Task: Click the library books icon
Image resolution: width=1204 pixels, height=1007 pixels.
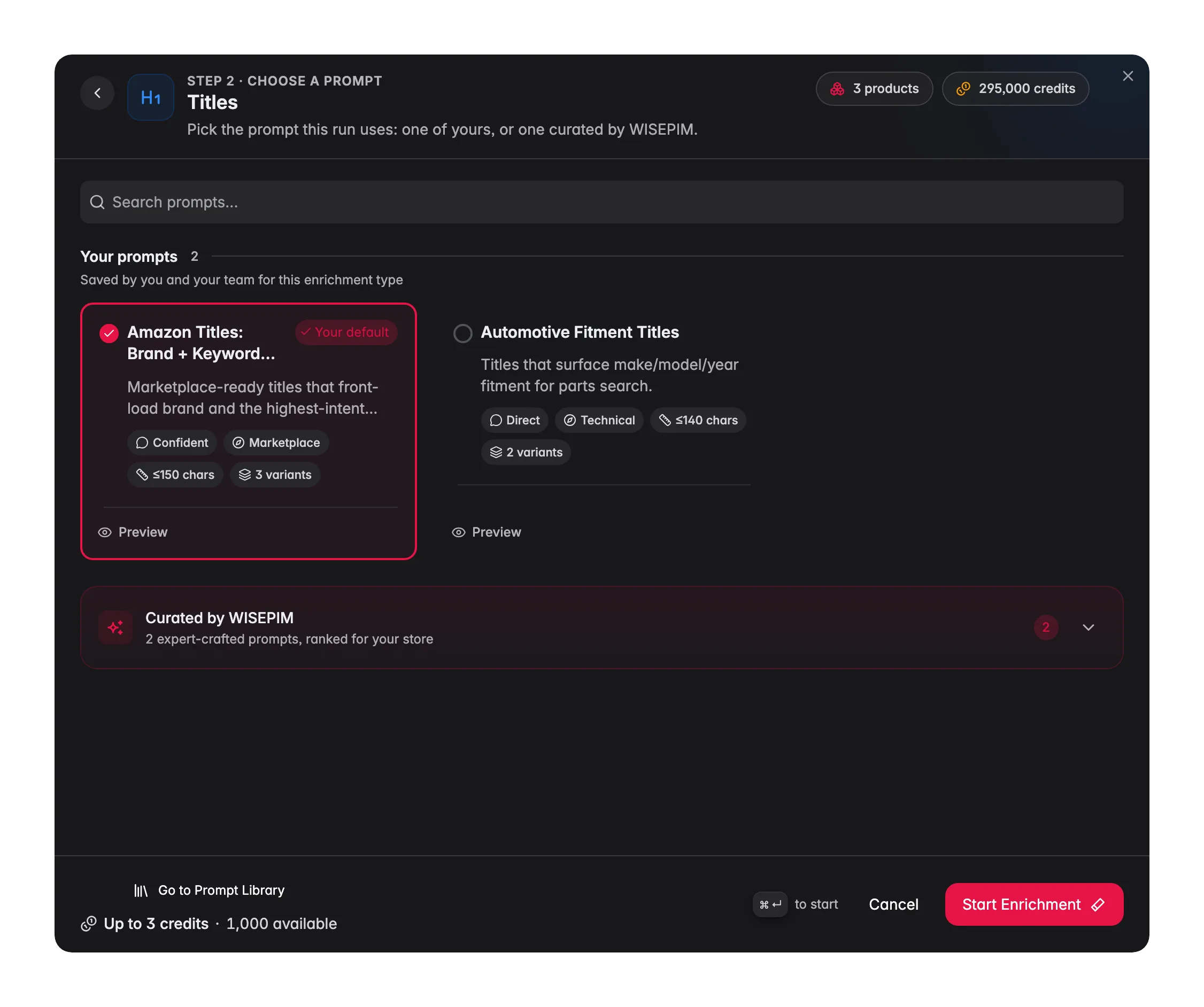Action: (x=141, y=890)
